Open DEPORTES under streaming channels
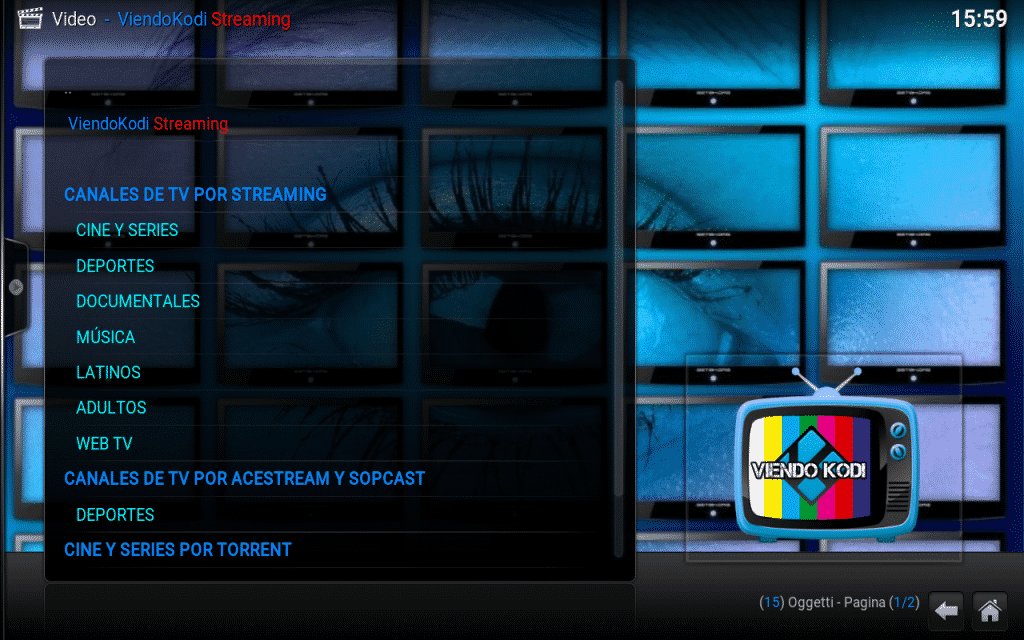The image size is (1024, 640). tap(116, 266)
